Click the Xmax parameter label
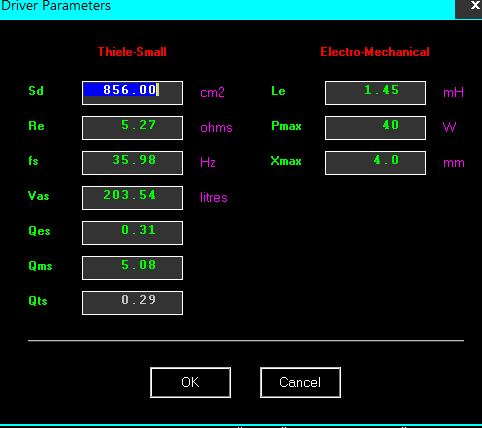The height and width of the screenshot is (428, 482). 286,161
